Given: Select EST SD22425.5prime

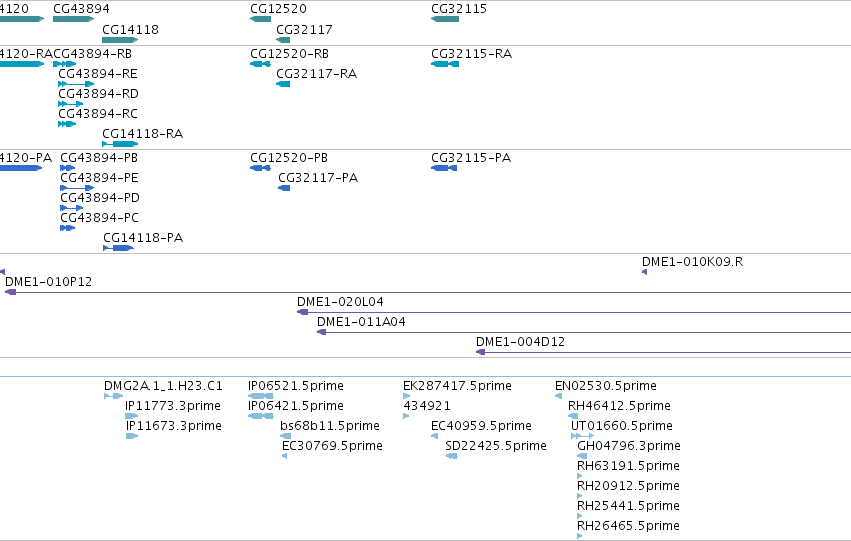Looking at the screenshot, I should tap(452, 457).
